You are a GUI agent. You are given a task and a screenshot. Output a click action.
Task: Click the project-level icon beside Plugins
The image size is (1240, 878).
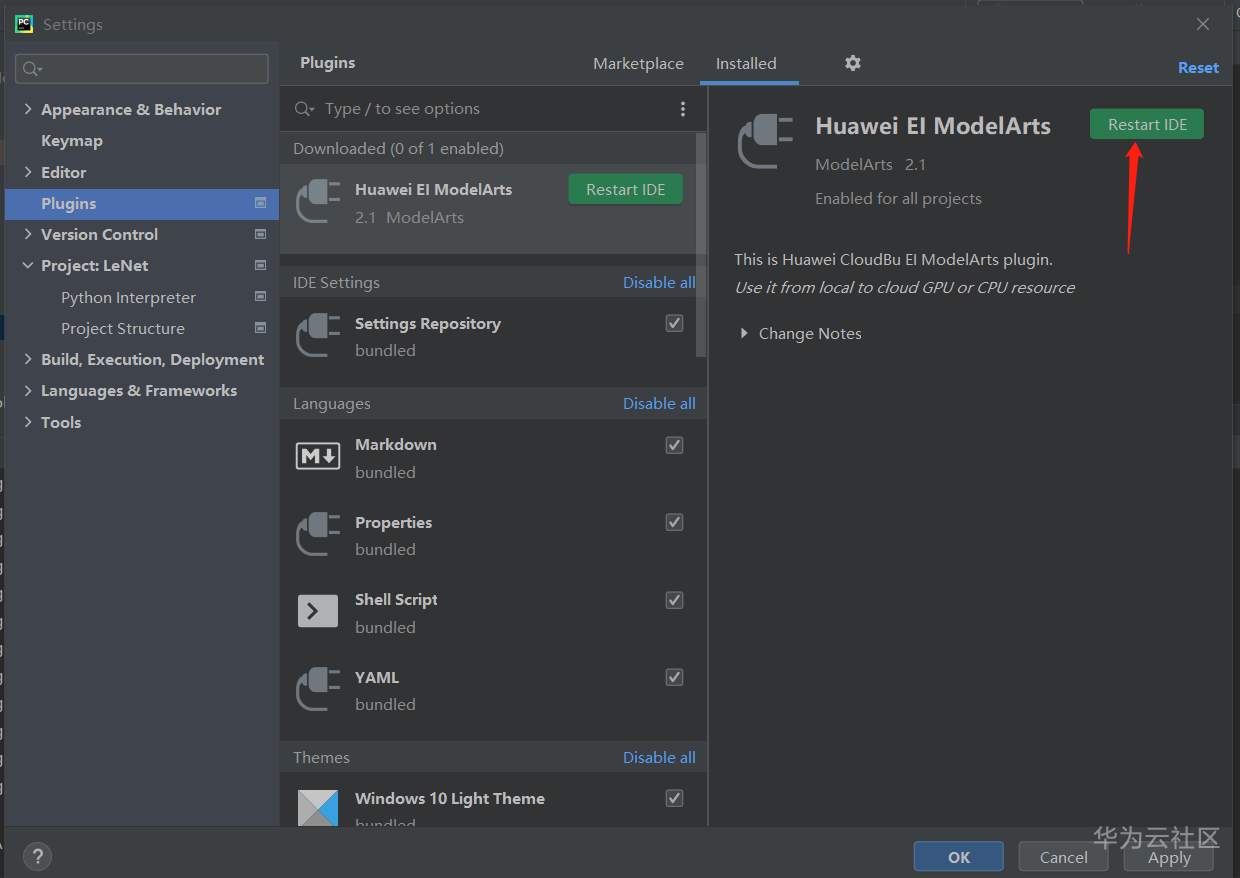click(x=261, y=203)
